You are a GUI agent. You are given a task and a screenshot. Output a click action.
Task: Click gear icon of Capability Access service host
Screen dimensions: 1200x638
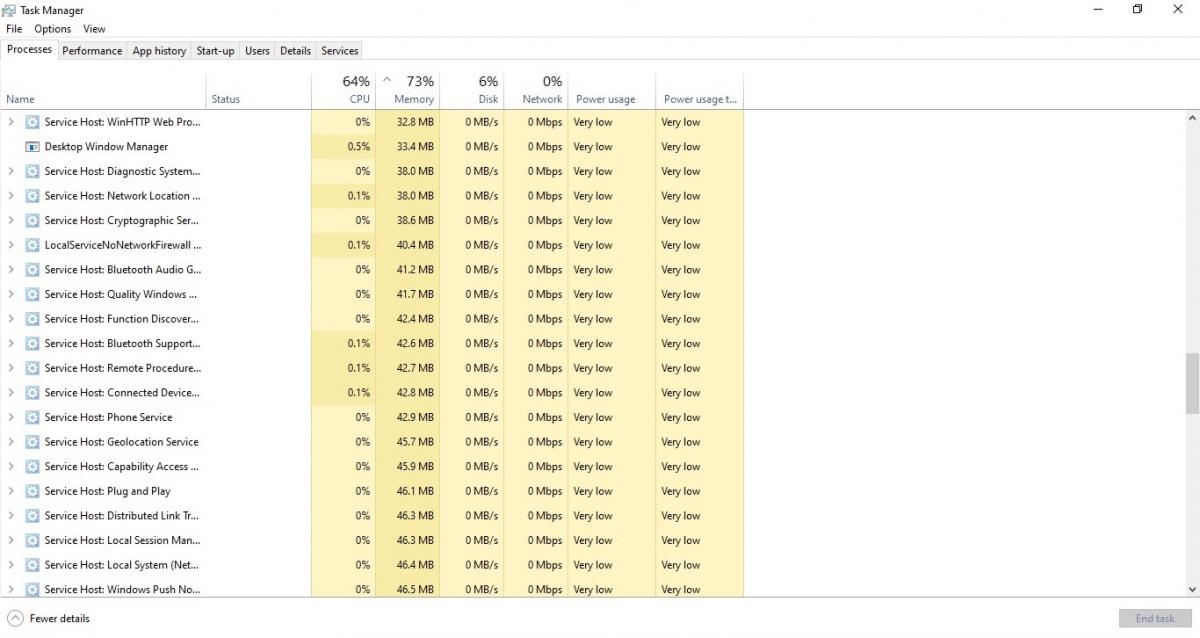point(32,466)
